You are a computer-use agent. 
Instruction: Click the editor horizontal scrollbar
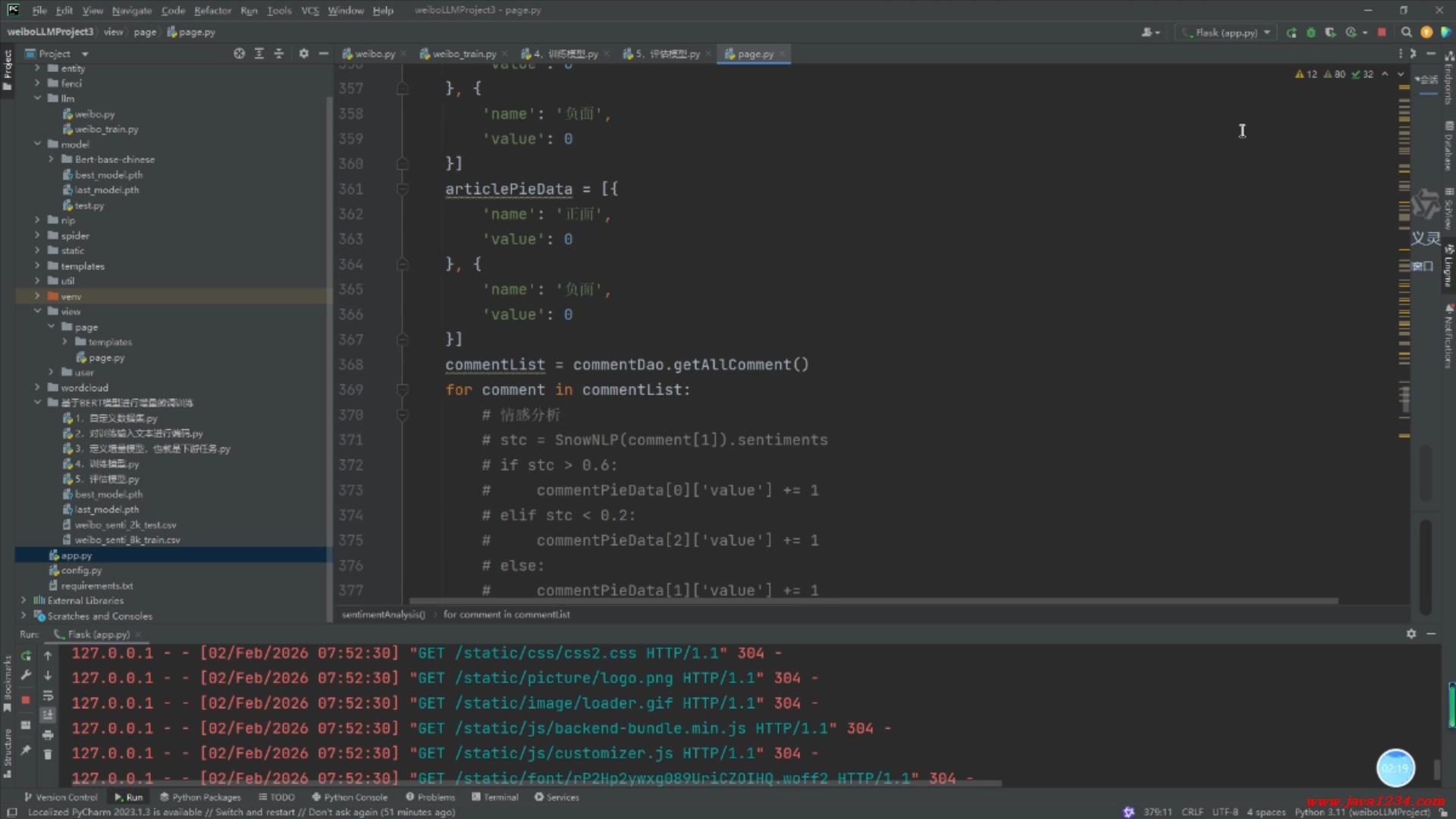click(x=872, y=601)
